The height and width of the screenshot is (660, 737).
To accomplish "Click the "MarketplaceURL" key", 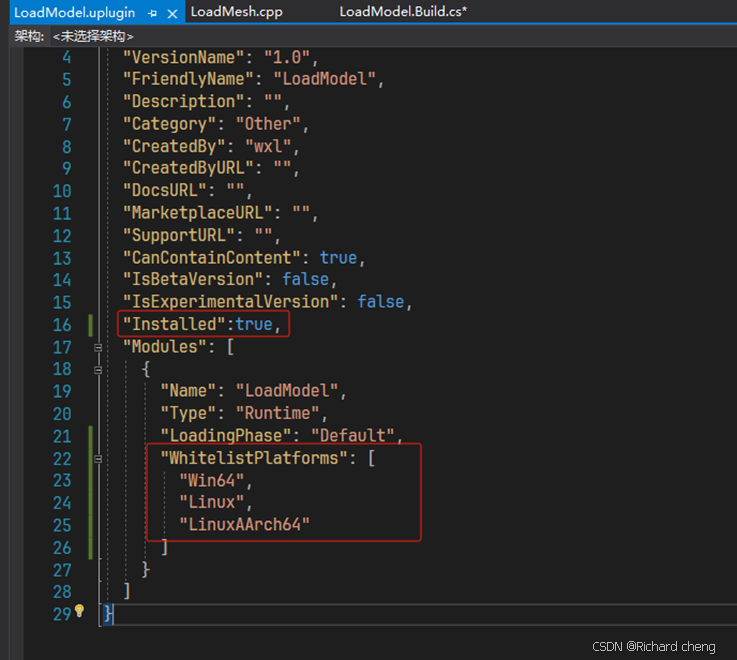I will pyautogui.click(x=197, y=213).
